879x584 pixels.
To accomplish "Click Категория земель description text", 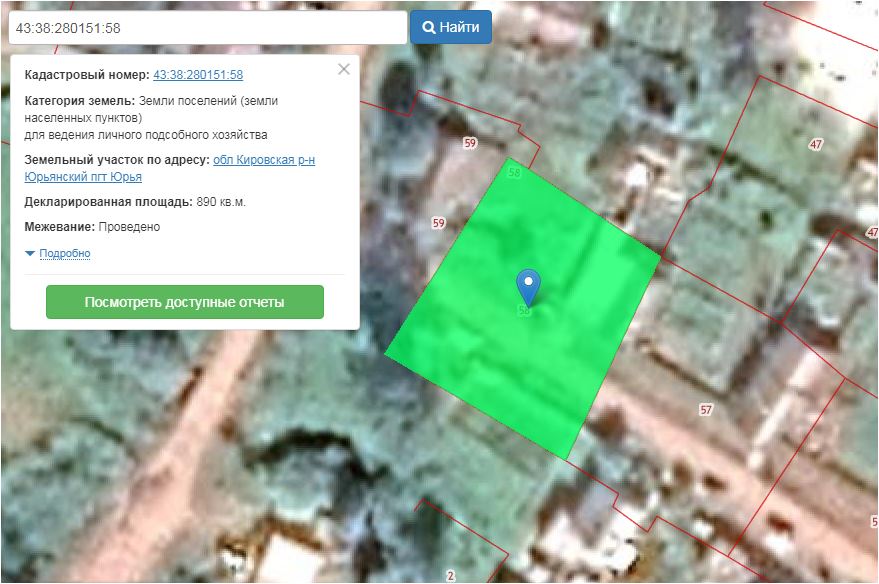I will click(151, 118).
